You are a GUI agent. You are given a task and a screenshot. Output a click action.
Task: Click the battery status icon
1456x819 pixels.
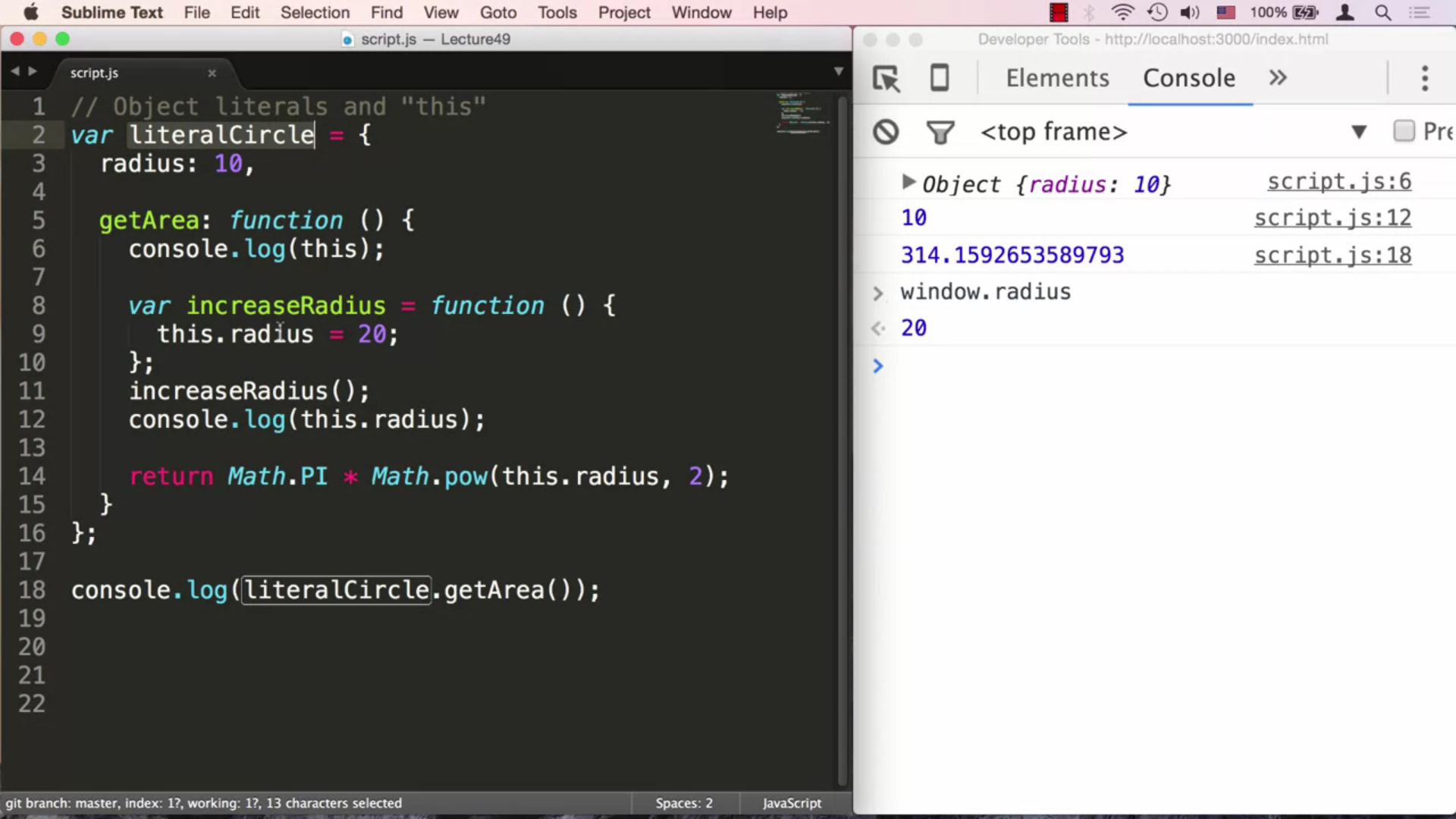(1306, 12)
